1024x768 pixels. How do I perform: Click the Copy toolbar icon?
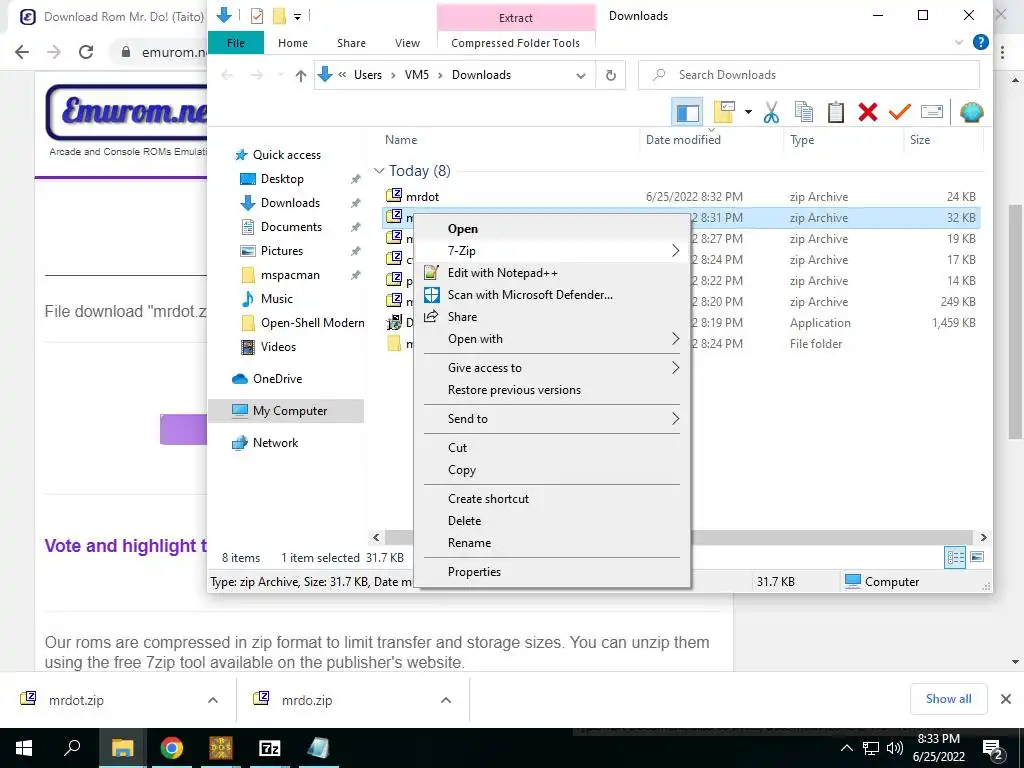coord(803,112)
